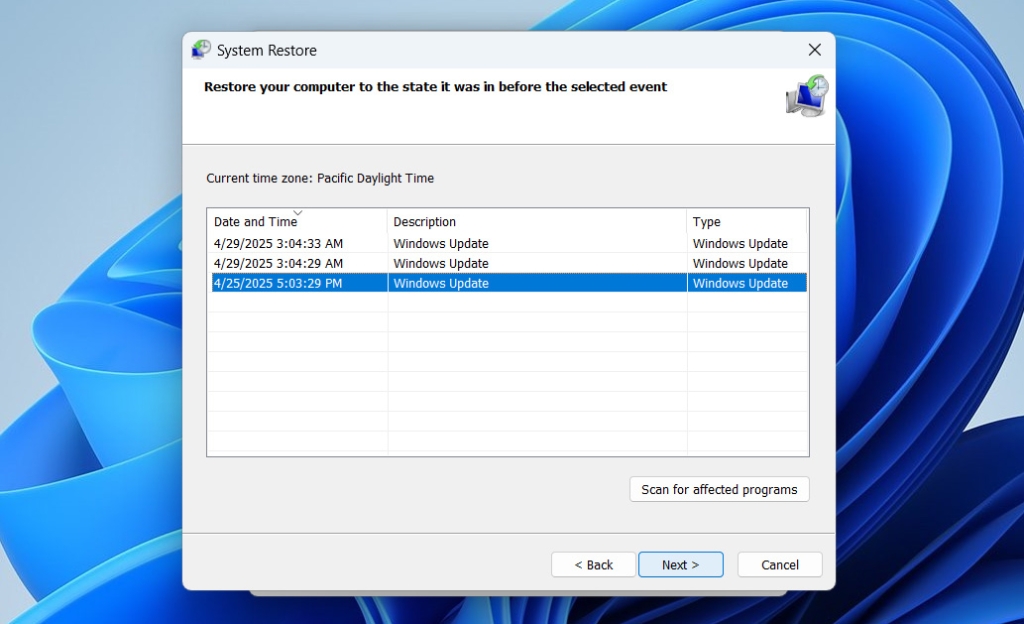Click the Current time zone label text
Screen dimensions: 1024x624
tap(320, 177)
